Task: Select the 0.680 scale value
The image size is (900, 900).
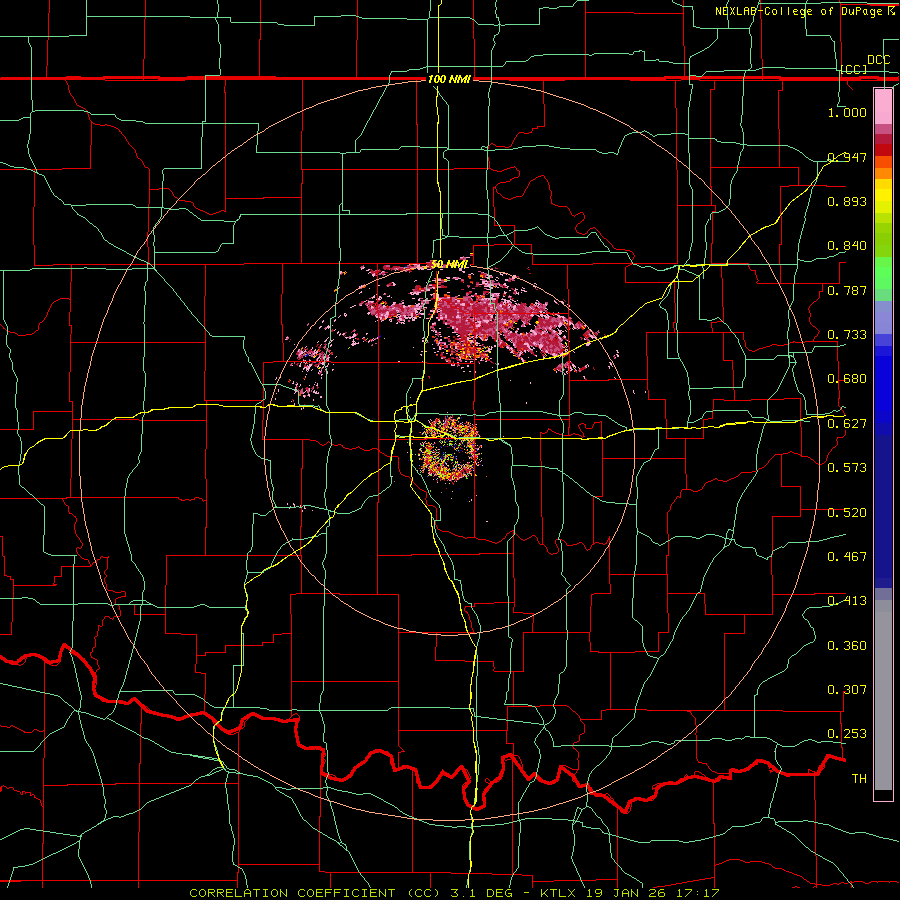Action: (x=847, y=379)
